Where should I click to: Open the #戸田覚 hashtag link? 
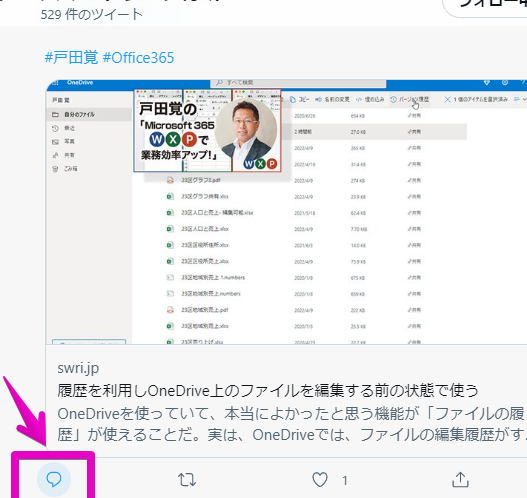(72, 57)
